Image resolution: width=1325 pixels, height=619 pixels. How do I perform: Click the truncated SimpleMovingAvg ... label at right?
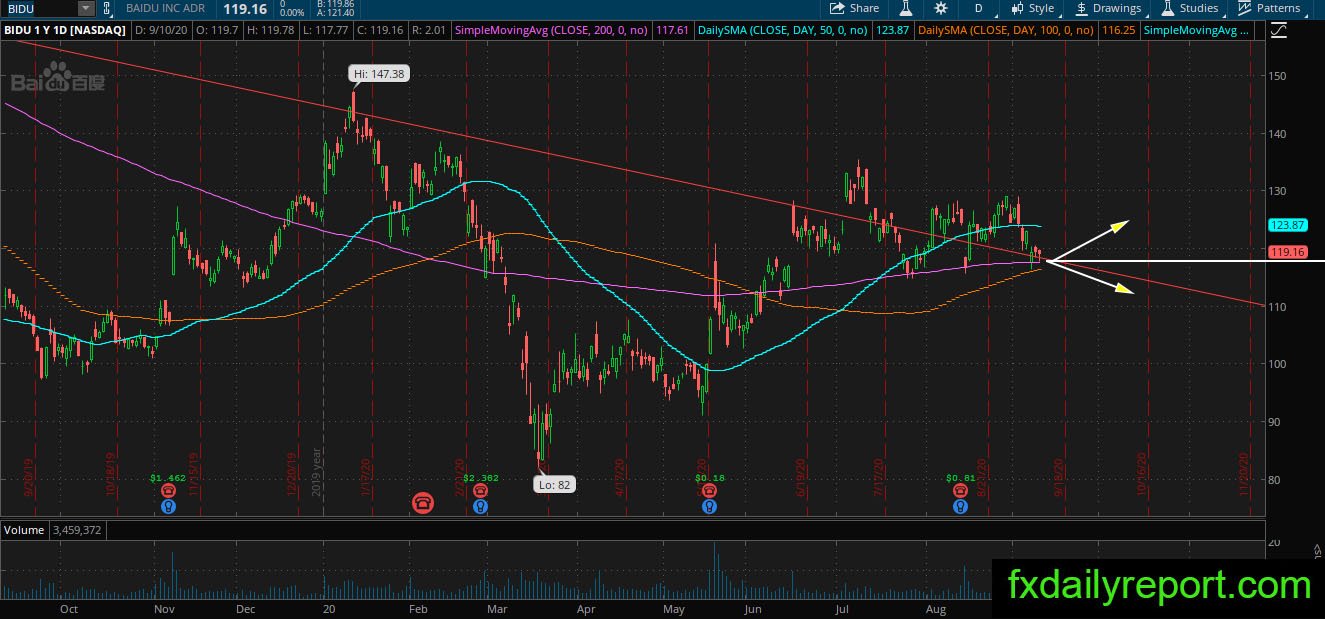pyautogui.click(x=1196, y=31)
